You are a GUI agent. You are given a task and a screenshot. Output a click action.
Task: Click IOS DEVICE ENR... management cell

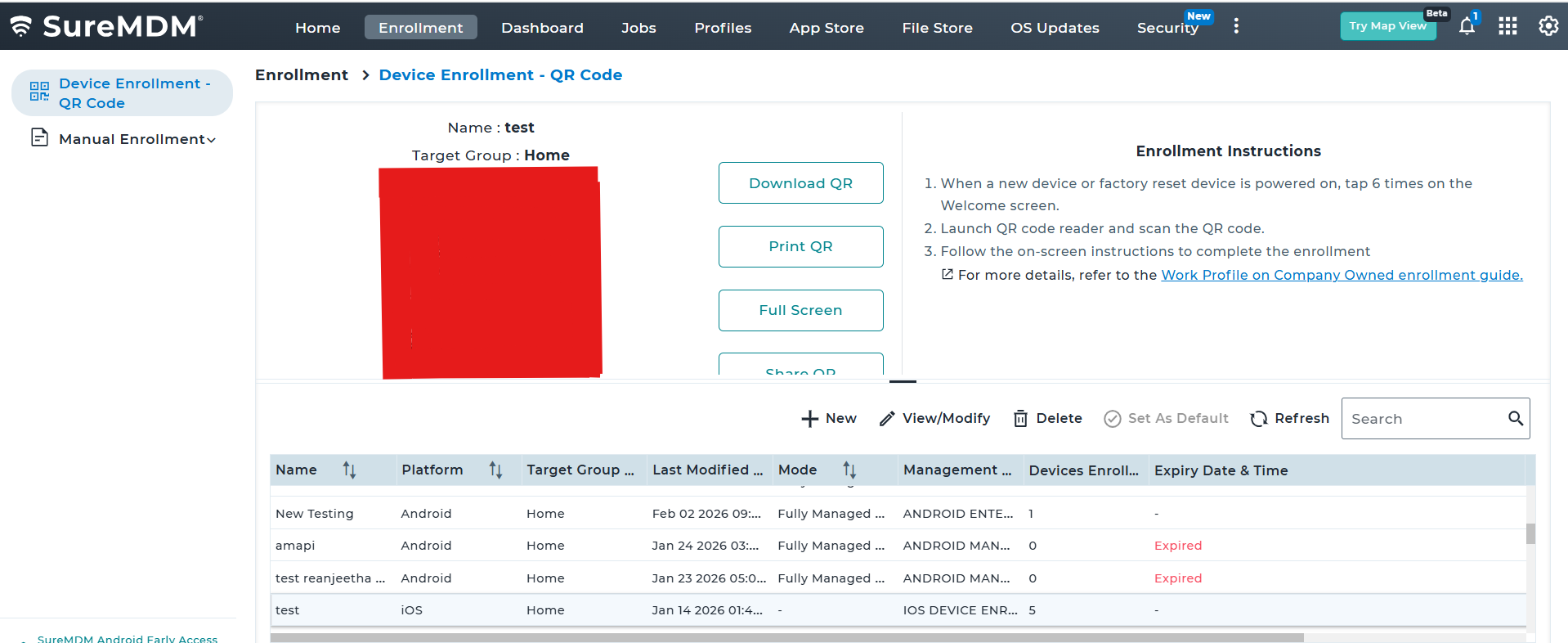coord(960,610)
